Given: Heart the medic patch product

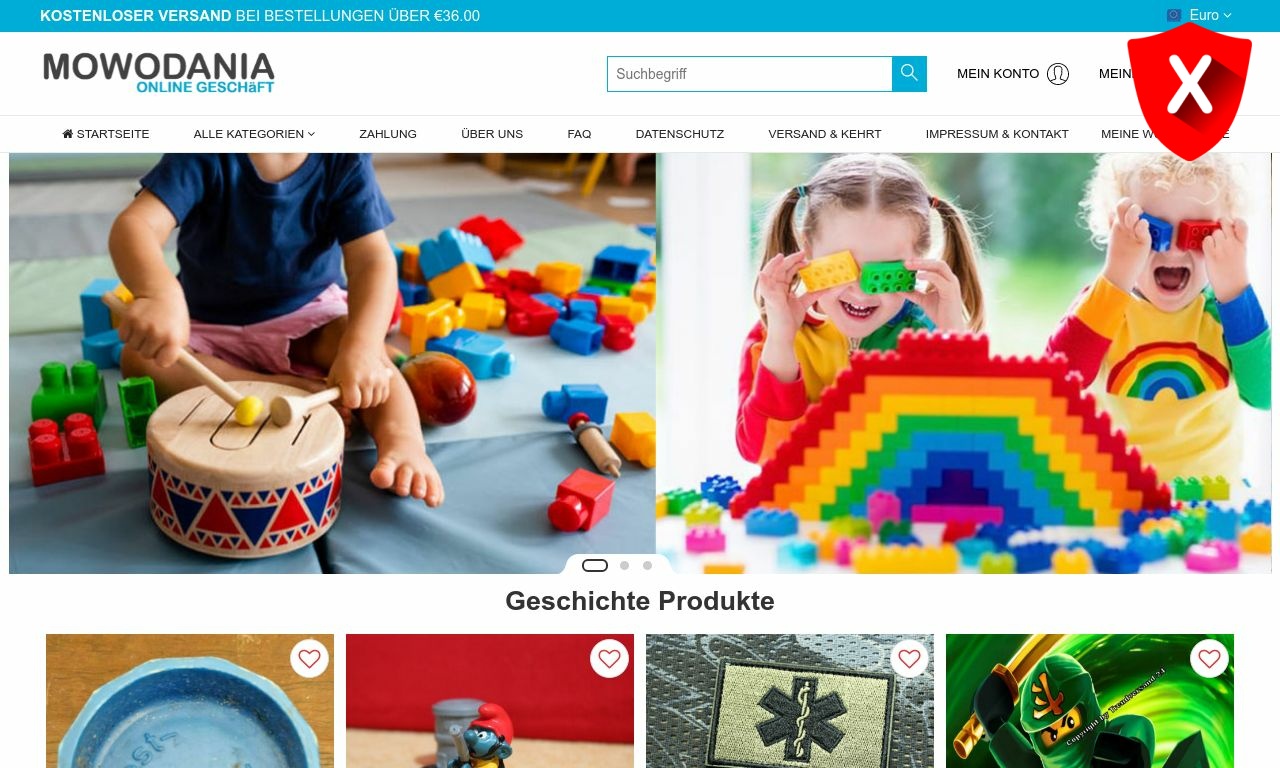Looking at the screenshot, I should click(909, 659).
